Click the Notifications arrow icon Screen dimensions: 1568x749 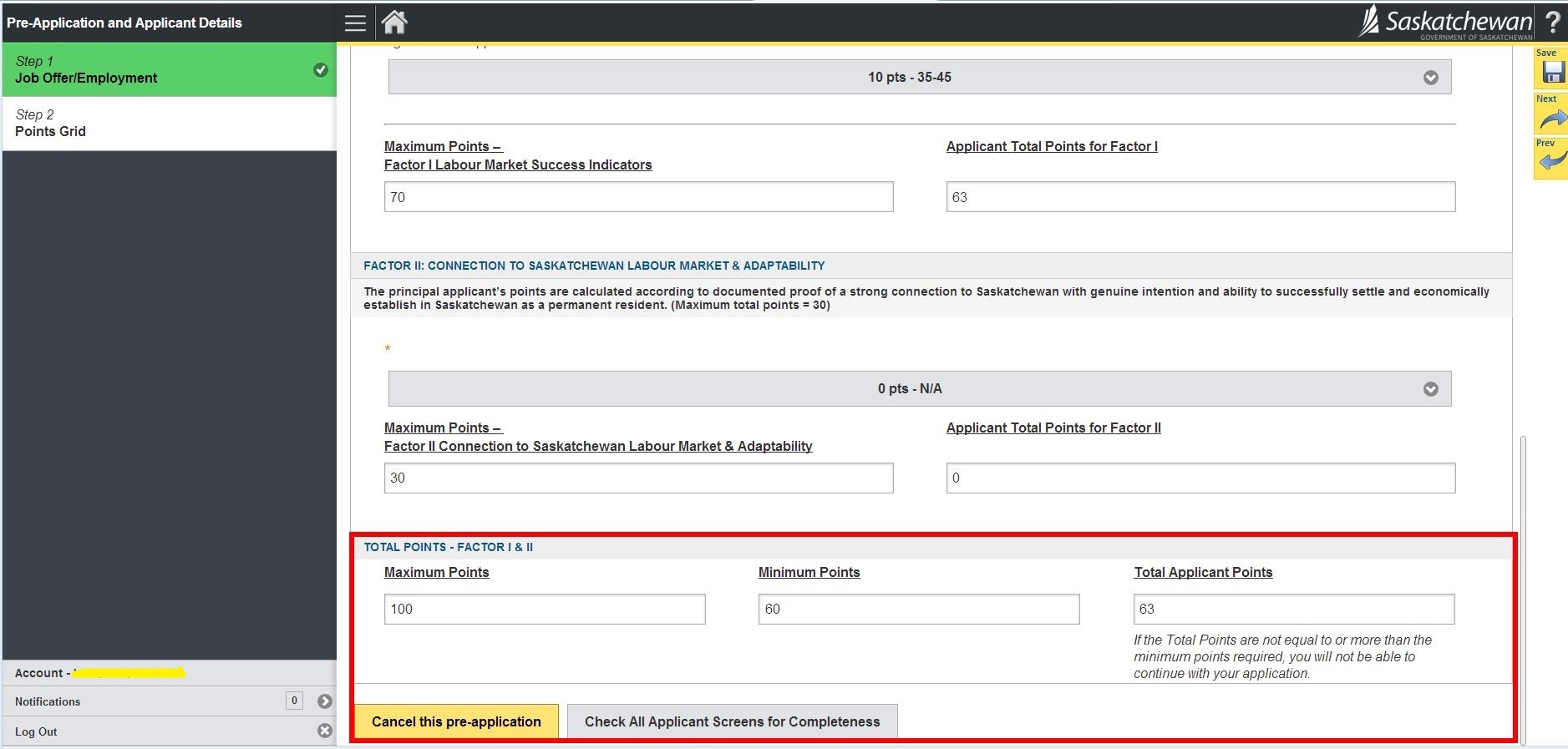tap(325, 701)
